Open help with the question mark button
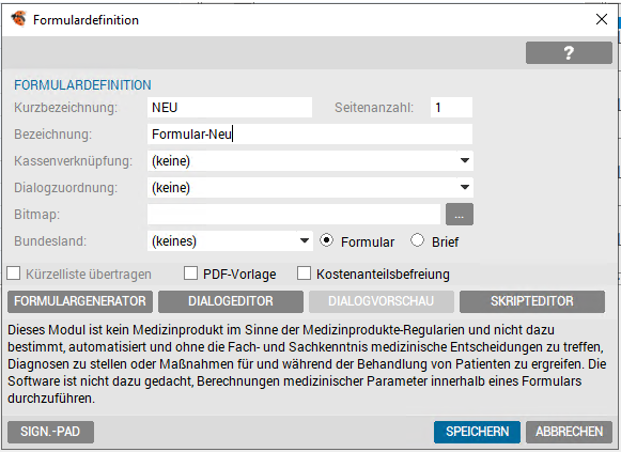 (569, 53)
